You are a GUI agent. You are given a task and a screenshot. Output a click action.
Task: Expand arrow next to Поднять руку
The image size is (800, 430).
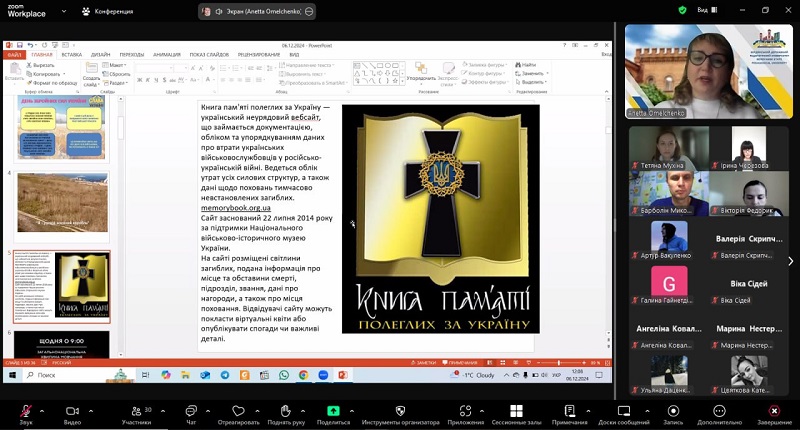click(x=303, y=411)
